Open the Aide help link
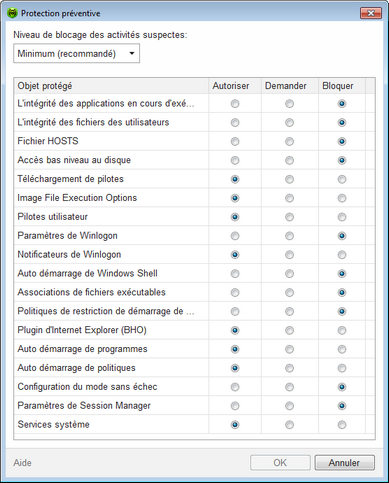This screenshot has height=483, width=389. point(22,463)
